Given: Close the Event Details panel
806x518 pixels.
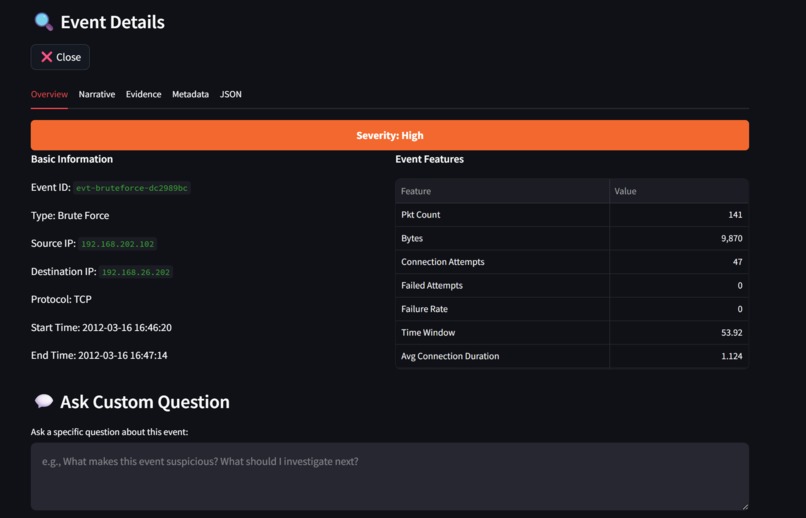Looking at the screenshot, I should click(x=60, y=57).
